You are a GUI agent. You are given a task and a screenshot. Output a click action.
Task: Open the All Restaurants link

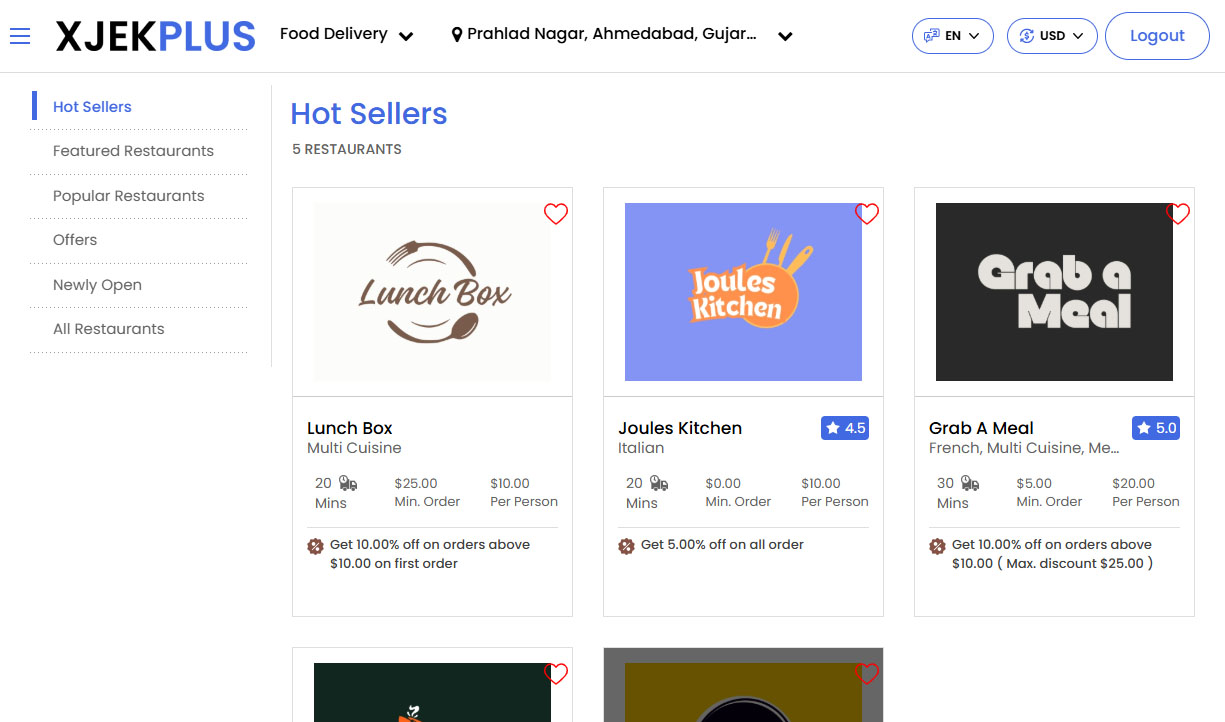(108, 328)
